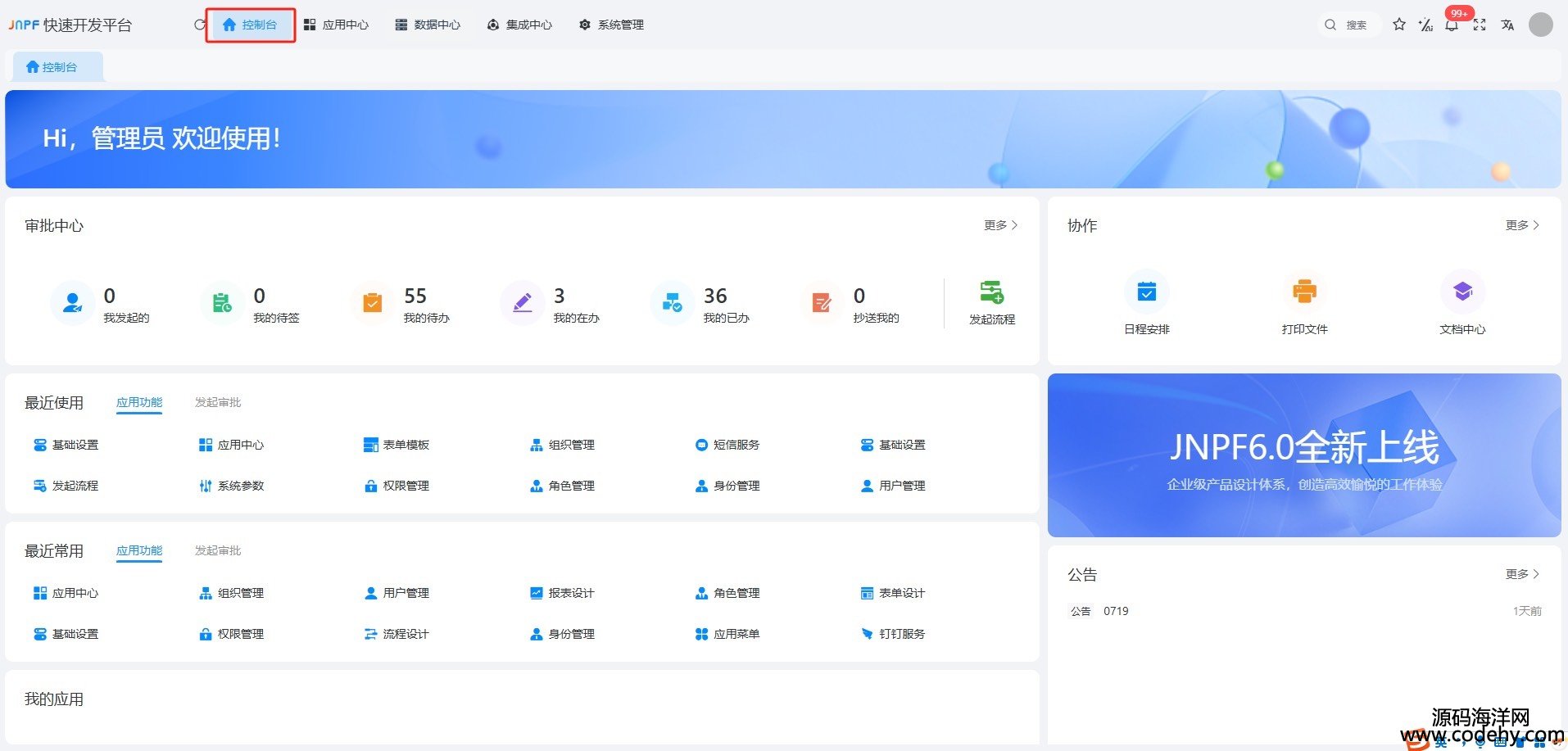Screen dimensions: 1568x751
Task: Open 我的已办 showing 36 items
Action: coord(700,304)
